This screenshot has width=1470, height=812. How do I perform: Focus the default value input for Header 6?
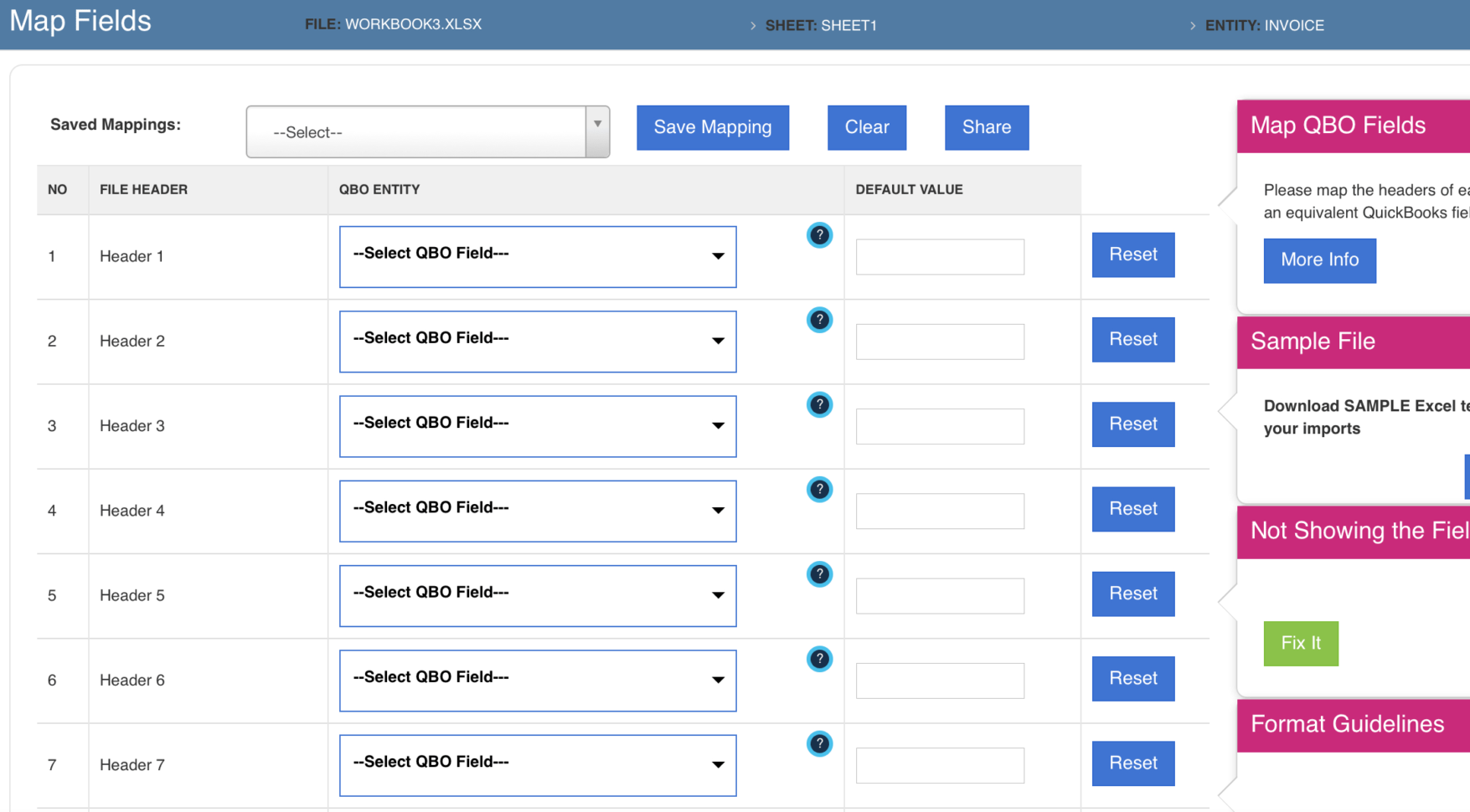click(940, 681)
